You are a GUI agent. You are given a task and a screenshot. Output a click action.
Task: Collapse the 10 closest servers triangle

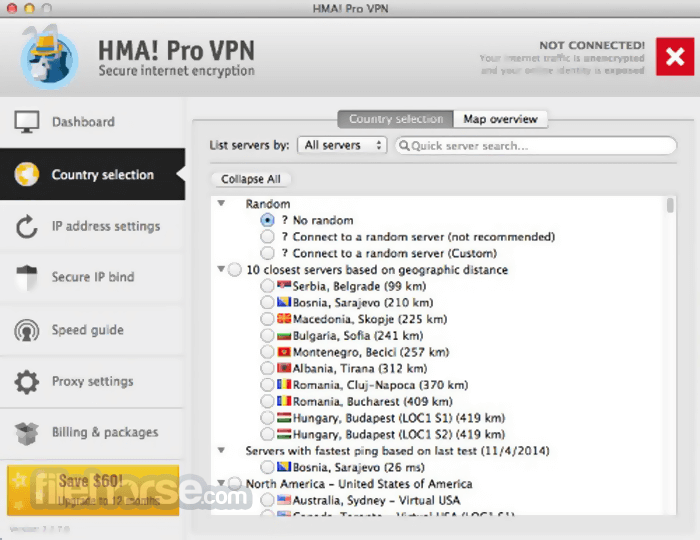click(221, 269)
